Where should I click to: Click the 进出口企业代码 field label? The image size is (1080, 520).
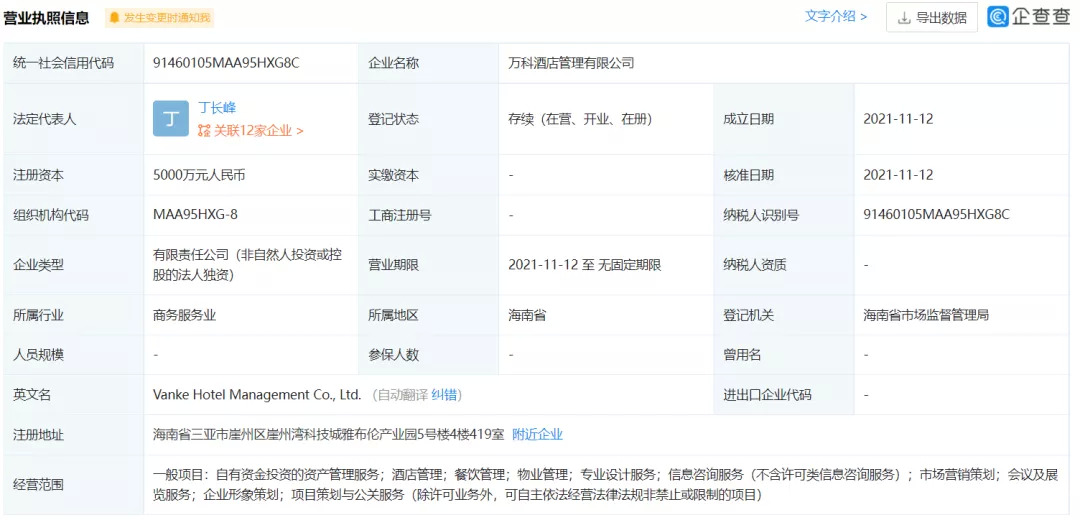767,395
